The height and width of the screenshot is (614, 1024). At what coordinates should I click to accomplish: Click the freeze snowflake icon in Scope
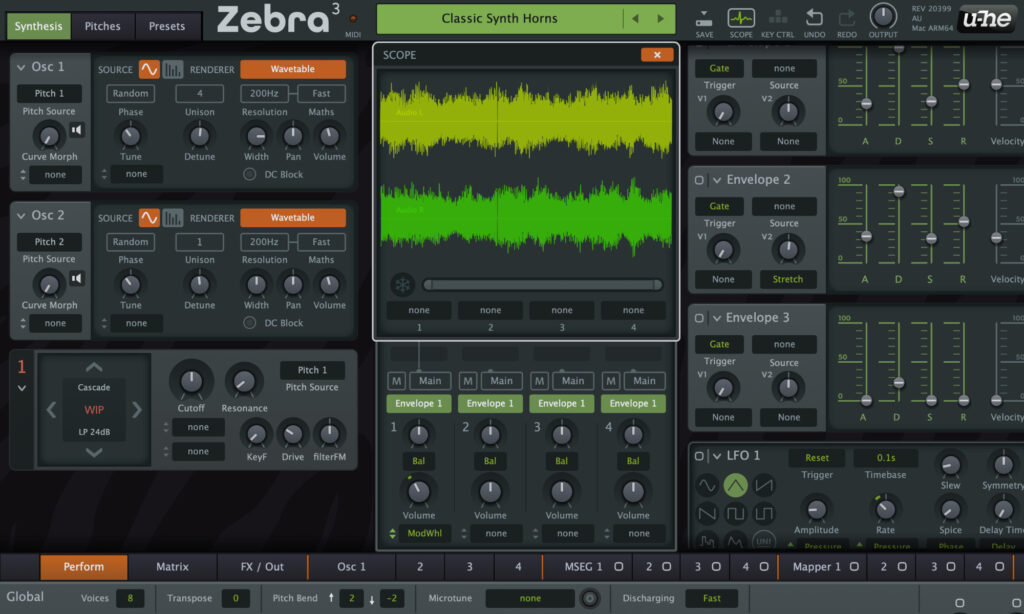(x=402, y=284)
